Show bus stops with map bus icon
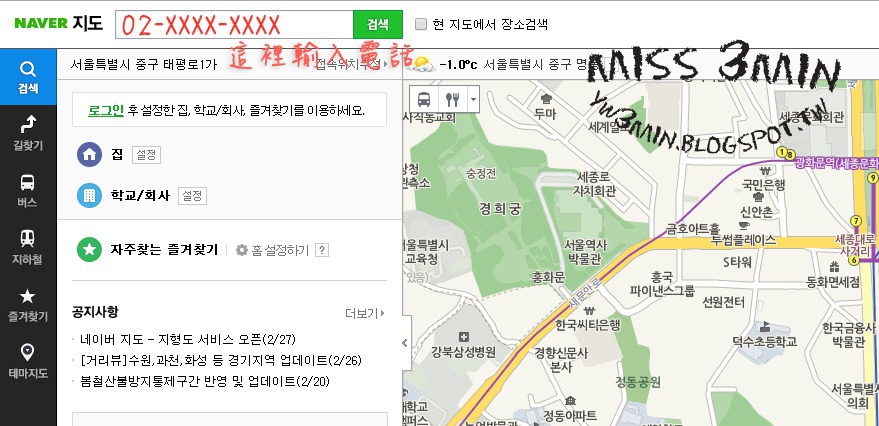879x426 pixels. click(424, 99)
